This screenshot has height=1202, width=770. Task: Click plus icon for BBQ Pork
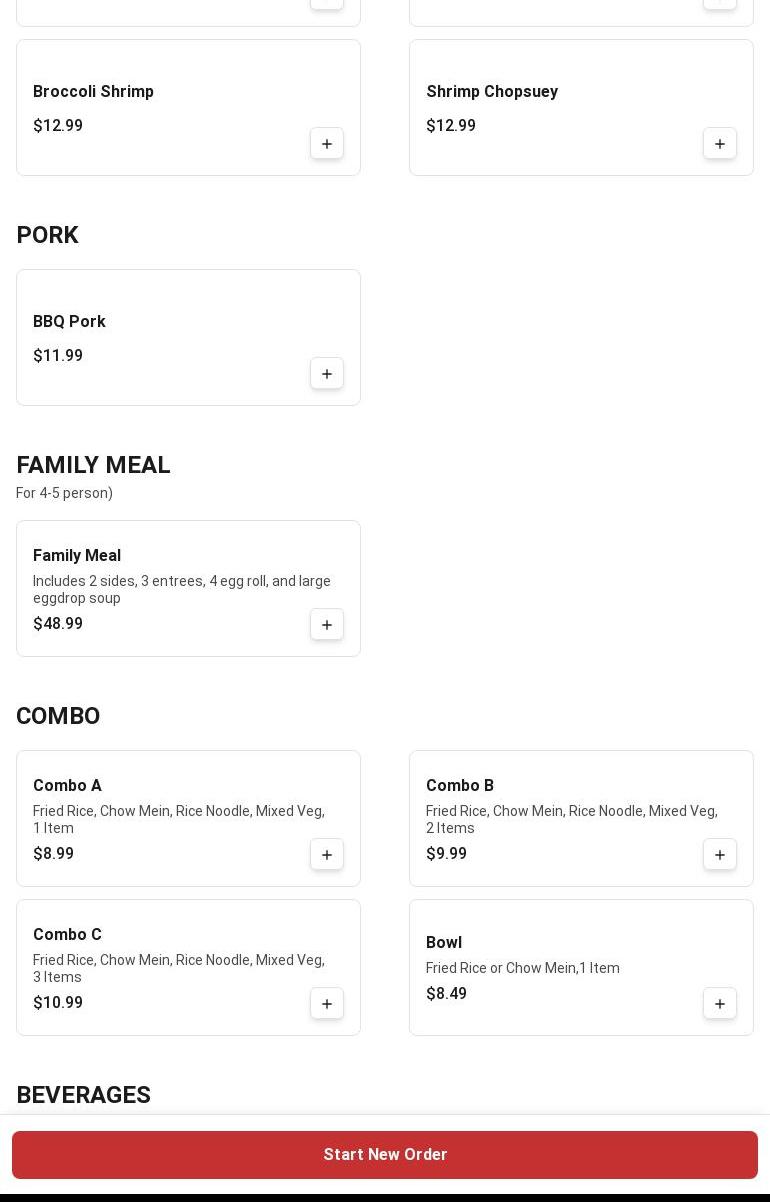(x=327, y=374)
